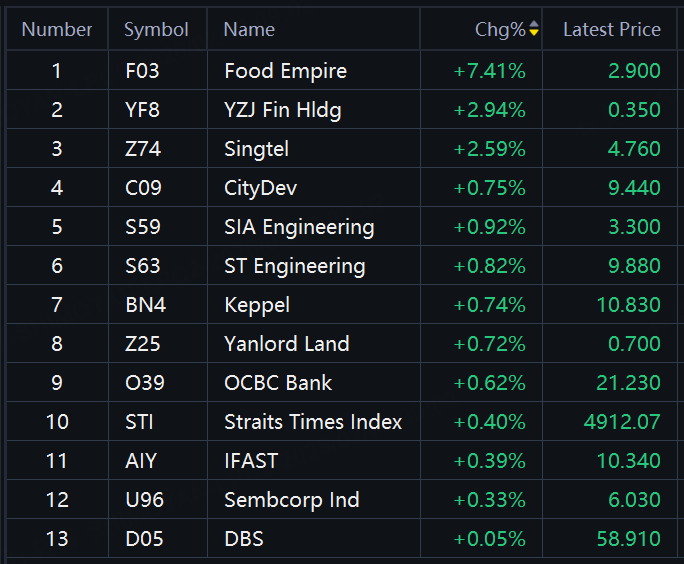Select the Singtel stock name

click(x=256, y=149)
